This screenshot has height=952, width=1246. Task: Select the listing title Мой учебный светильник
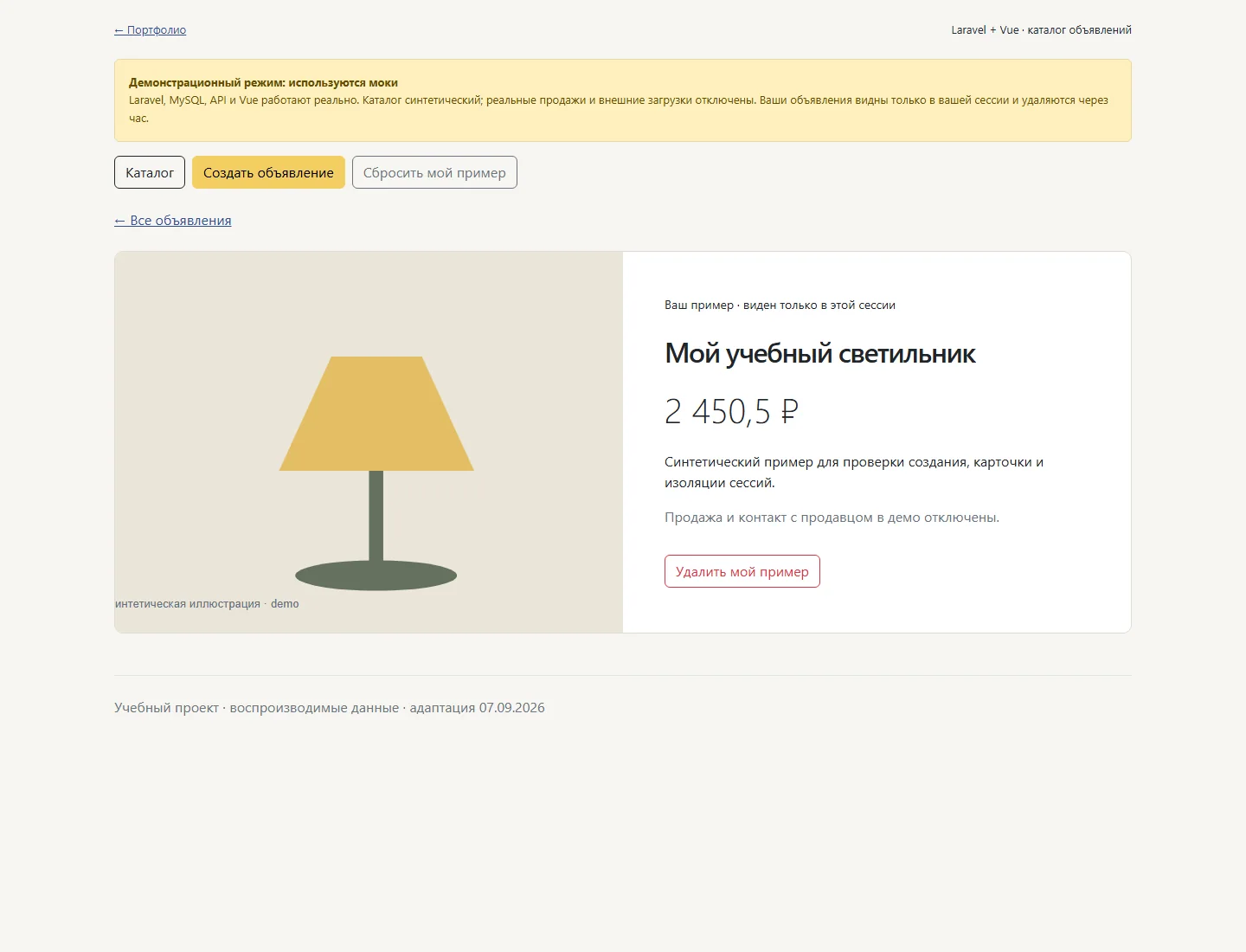click(820, 354)
